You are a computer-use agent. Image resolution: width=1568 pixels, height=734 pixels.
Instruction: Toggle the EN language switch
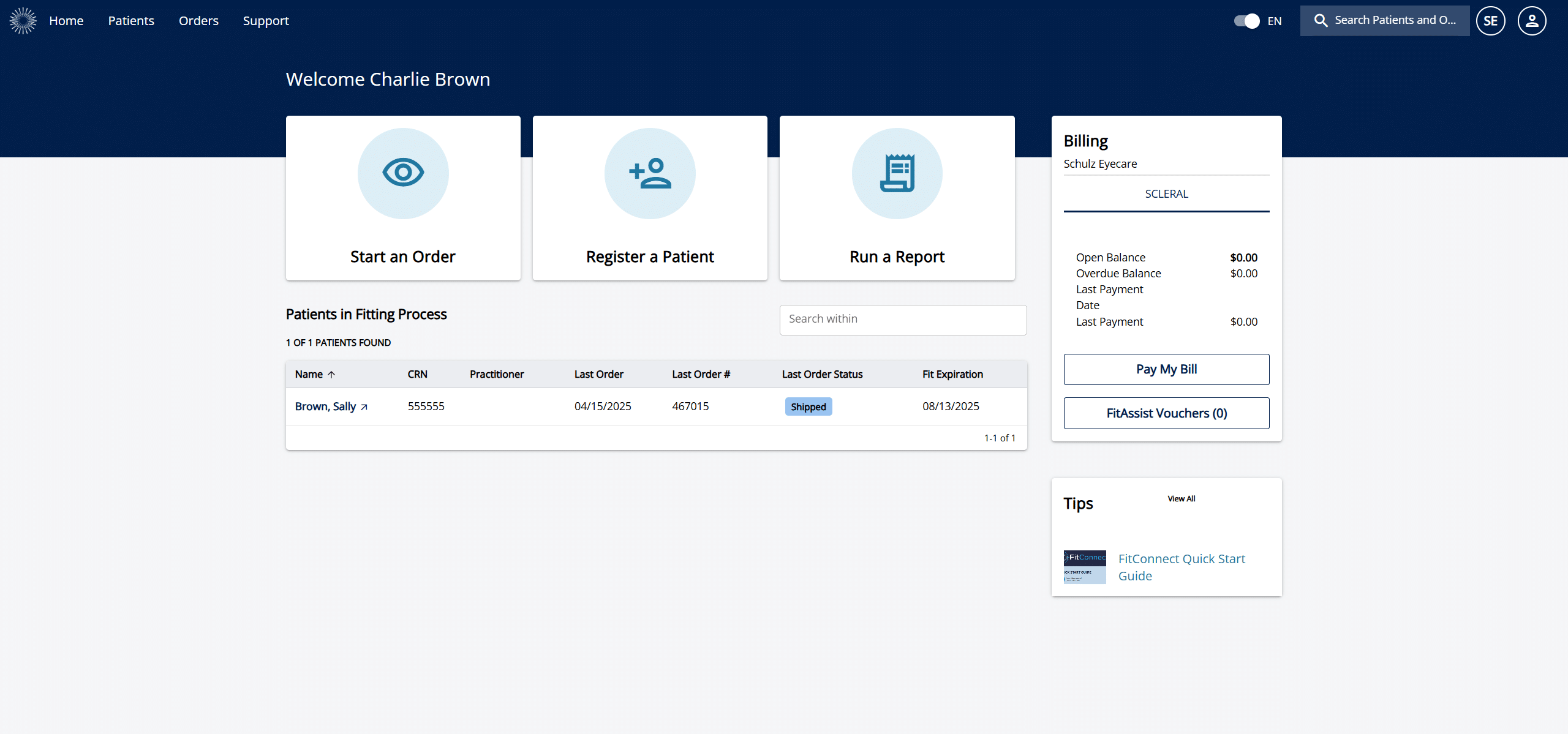tap(1246, 21)
